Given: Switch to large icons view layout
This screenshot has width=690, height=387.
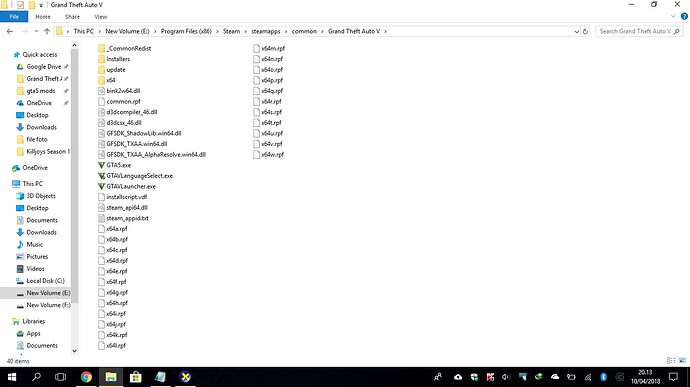Looking at the screenshot, I should pyautogui.click(x=682, y=361).
